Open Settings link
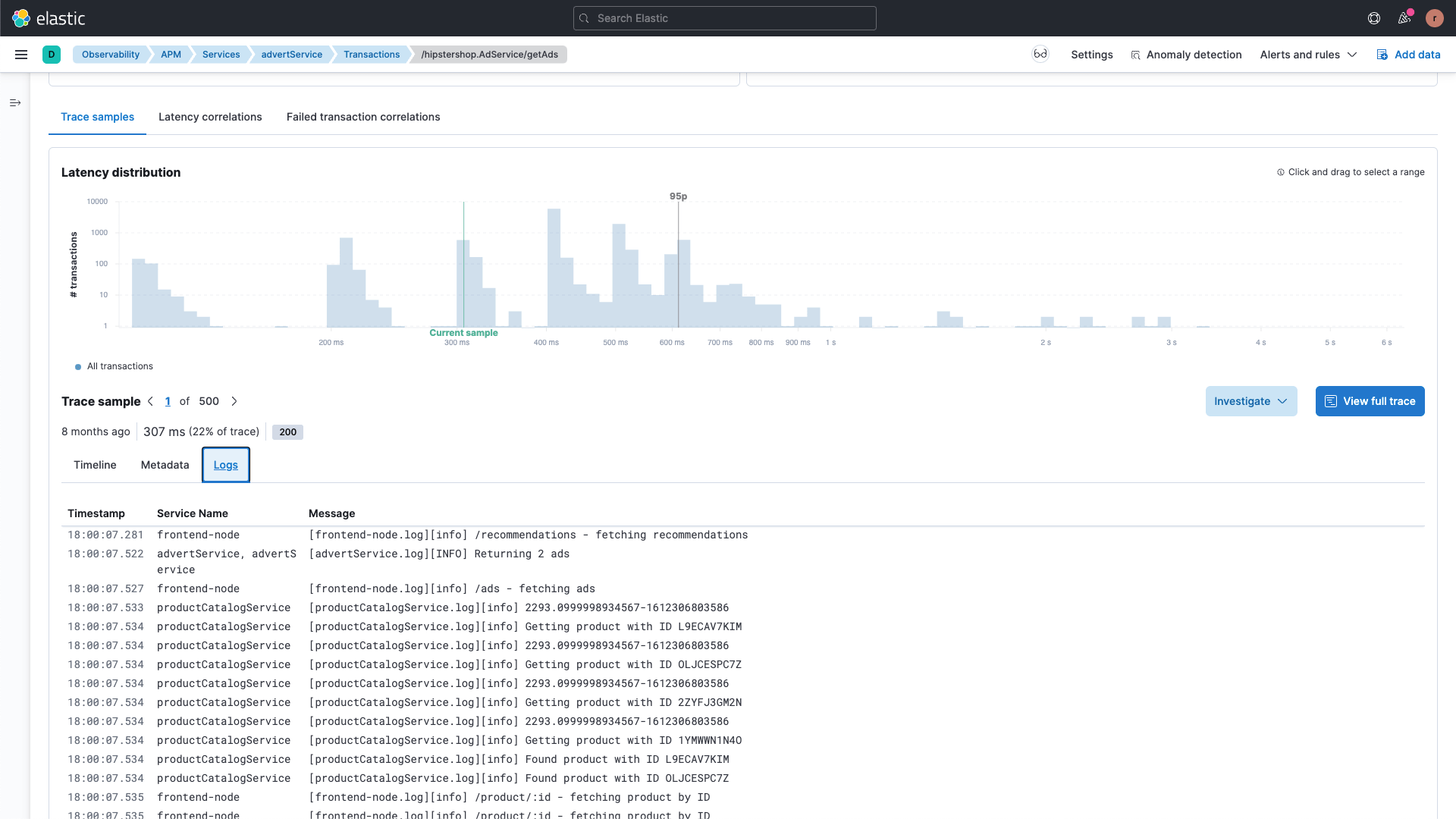This screenshot has height=819, width=1456. coord(1092,55)
